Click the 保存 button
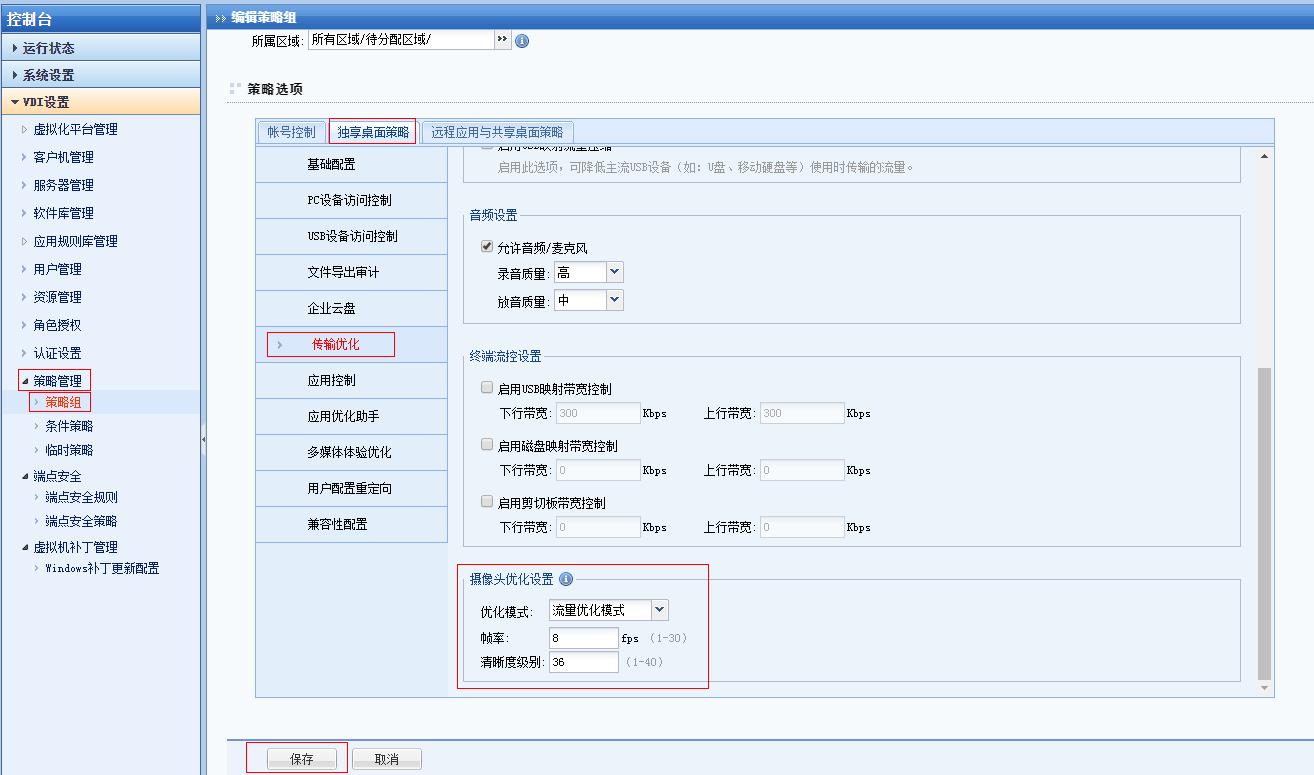The height and width of the screenshot is (775, 1314). (x=301, y=759)
